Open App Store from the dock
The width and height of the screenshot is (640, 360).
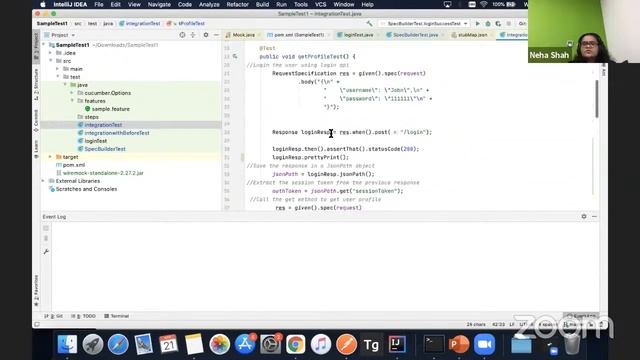click(x=245, y=344)
